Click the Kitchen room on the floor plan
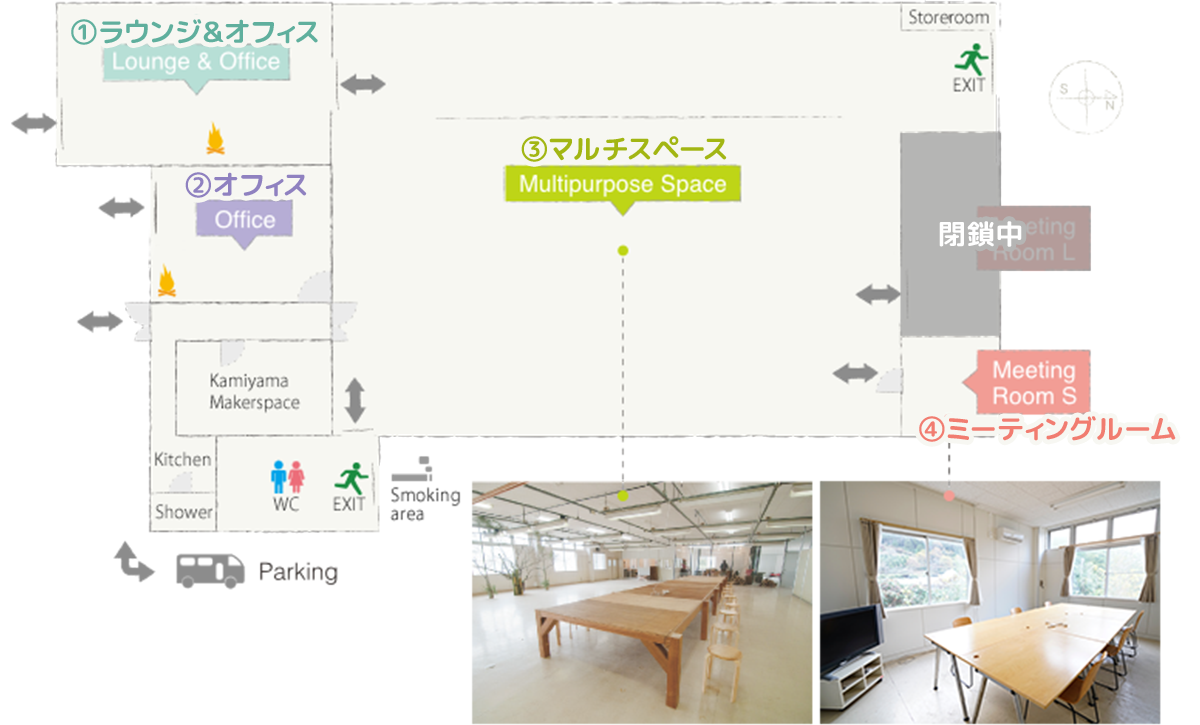Image resolution: width=1200 pixels, height=725 pixels. click(182, 460)
